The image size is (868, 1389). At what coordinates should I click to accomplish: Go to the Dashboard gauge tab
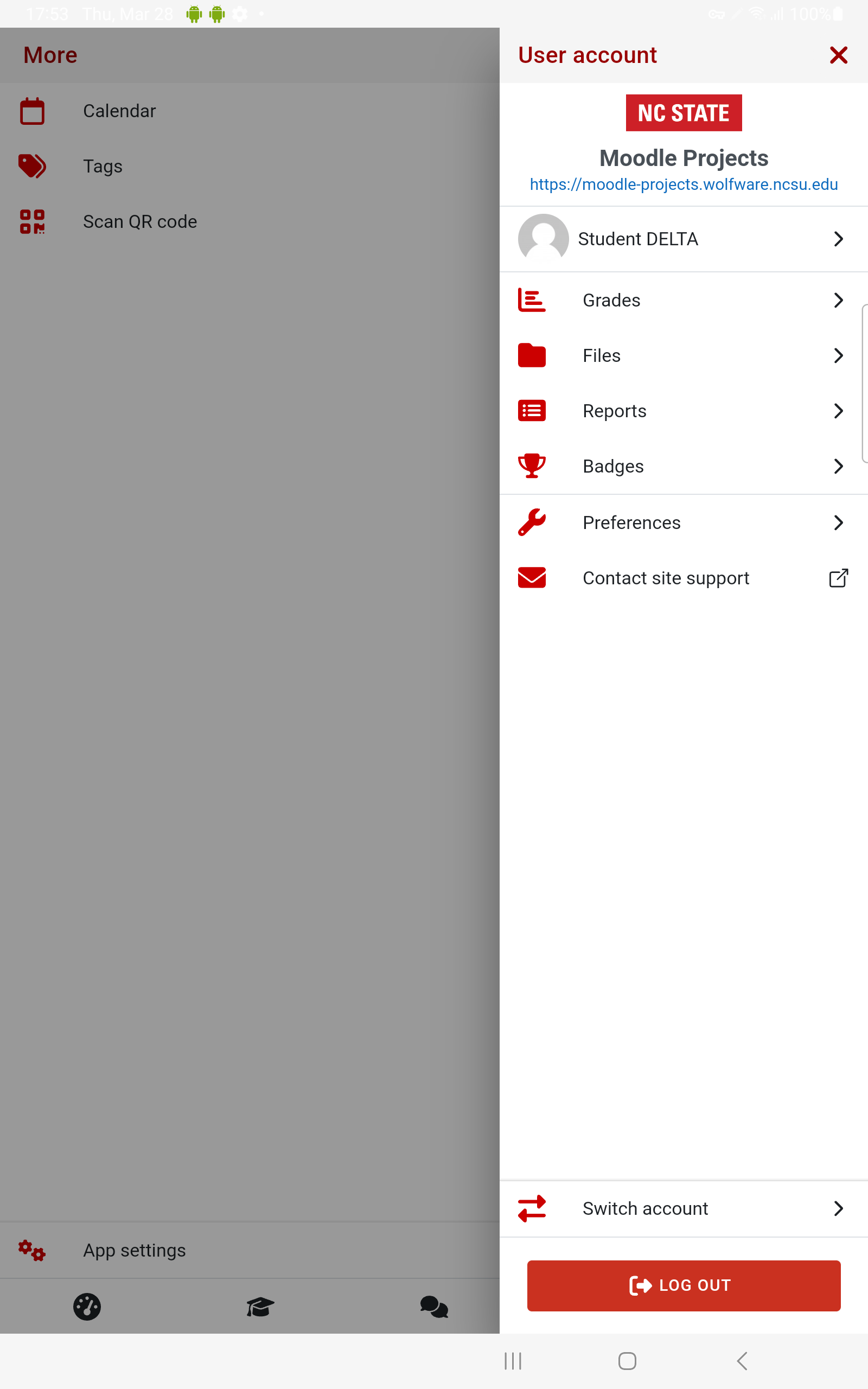(87, 1307)
